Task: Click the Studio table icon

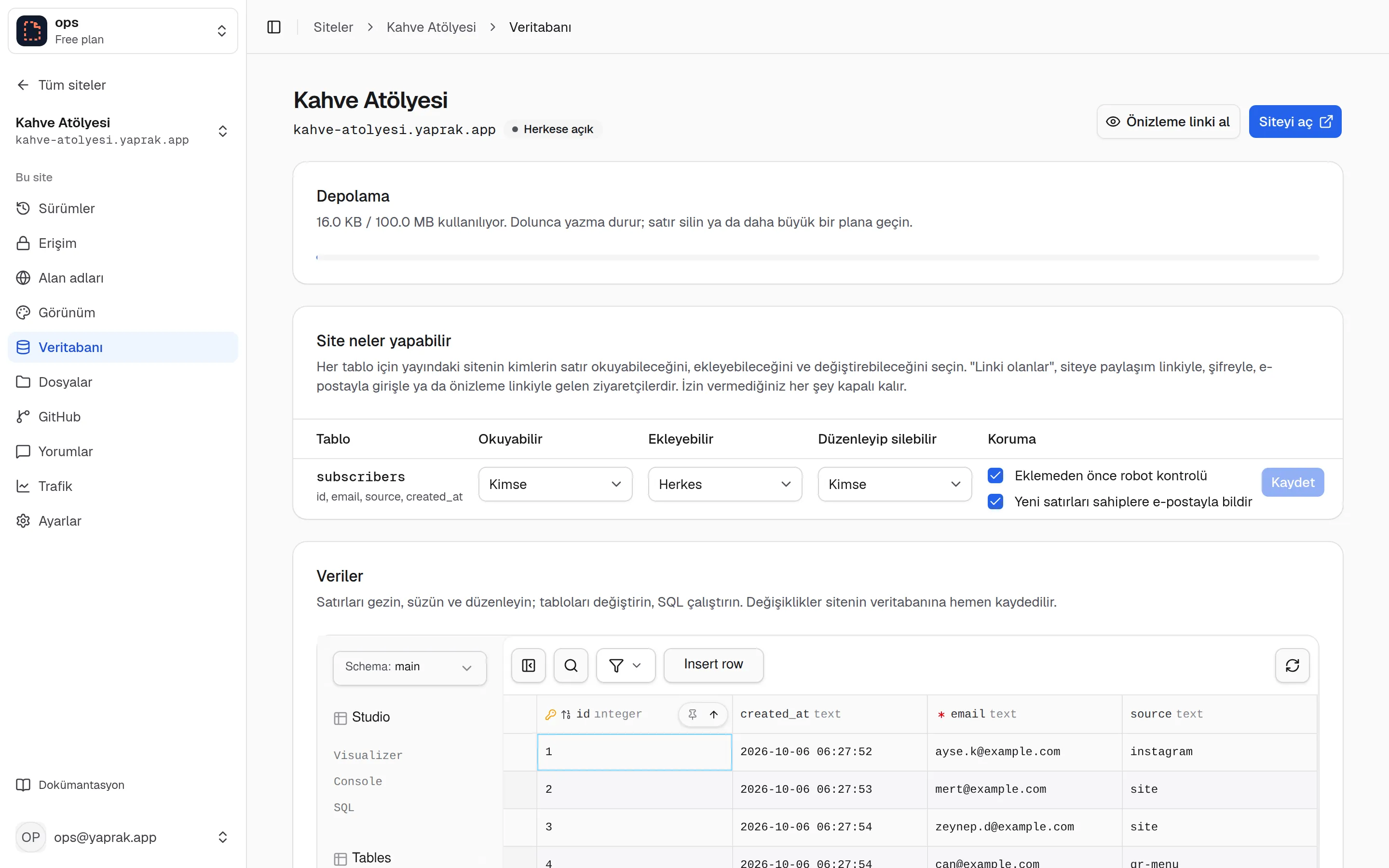Action: [x=340, y=718]
